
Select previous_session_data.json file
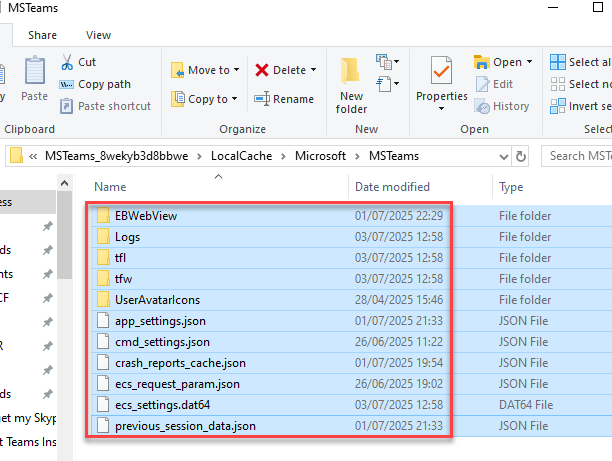[185, 426]
